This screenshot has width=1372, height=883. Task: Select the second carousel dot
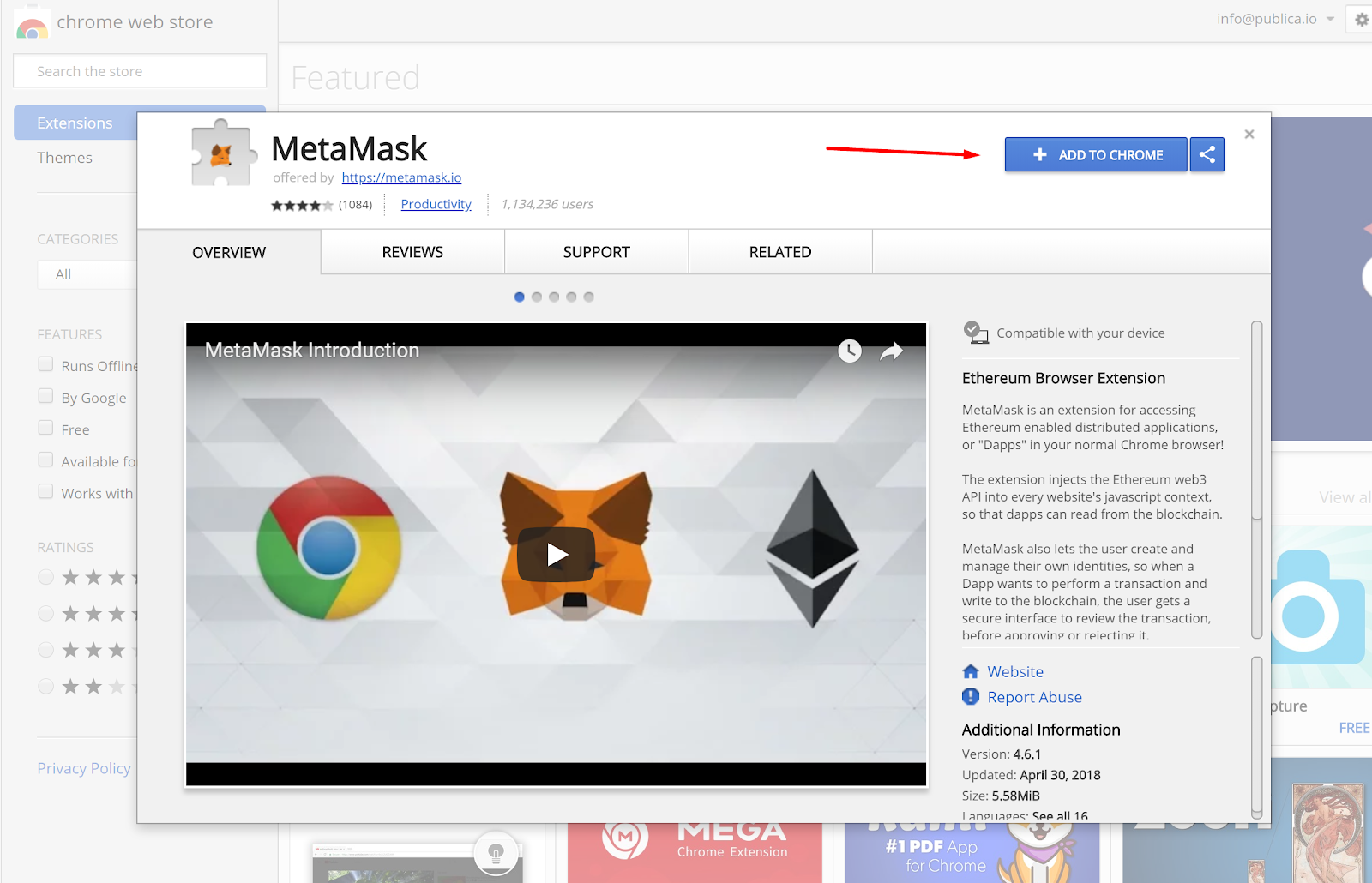(537, 297)
